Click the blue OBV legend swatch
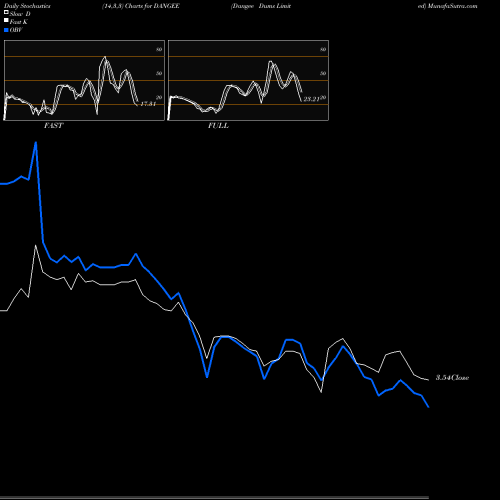Image resolution: width=500 pixels, height=500 pixels. [x=6, y=30]
